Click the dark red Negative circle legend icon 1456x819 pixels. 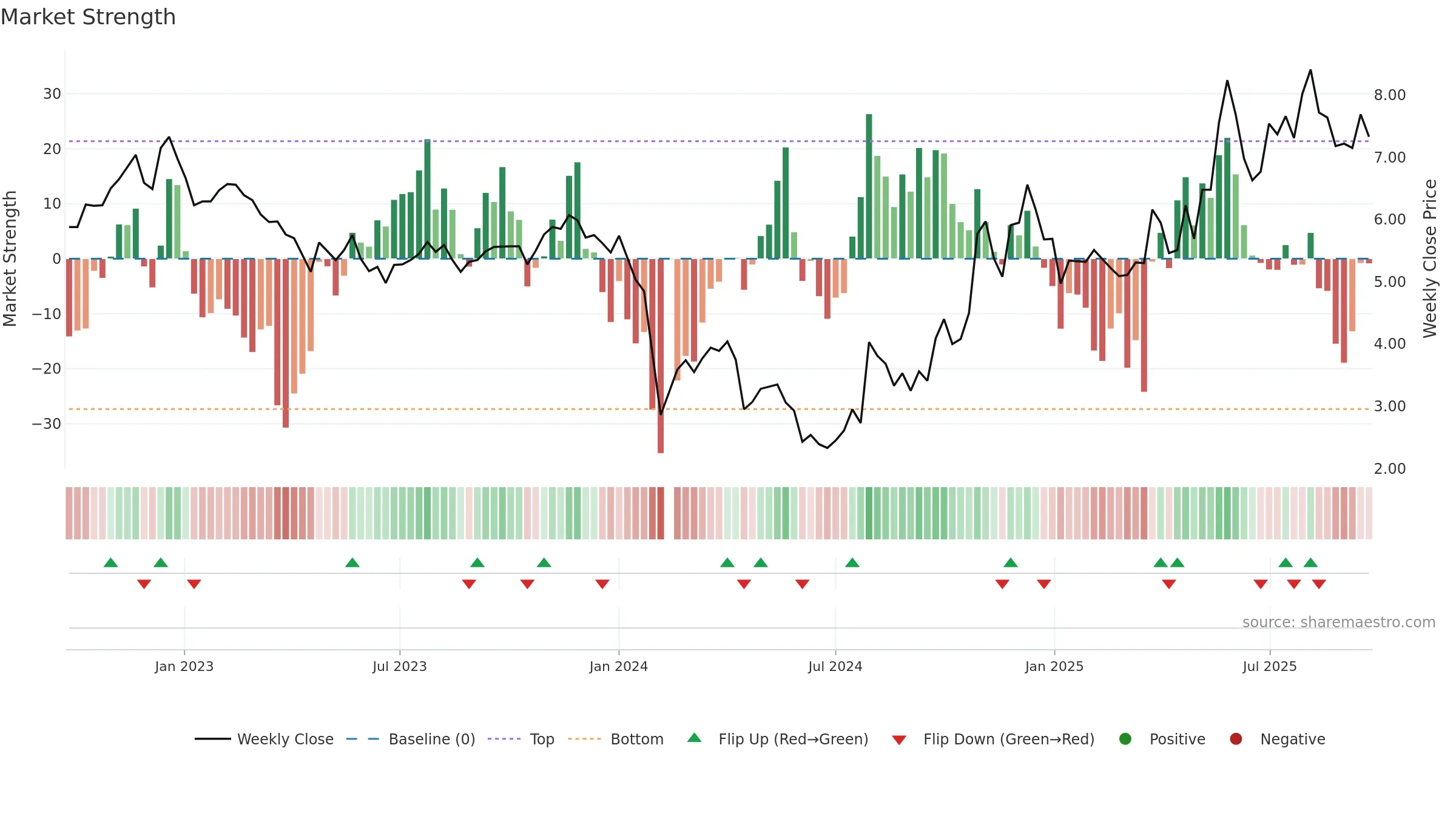click(x=1236, y=739)
